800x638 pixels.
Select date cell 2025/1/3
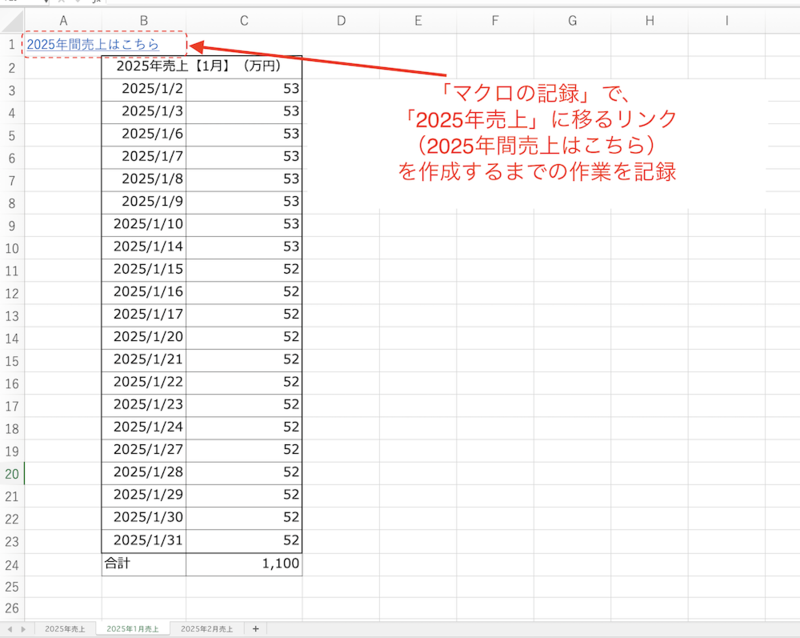(144, 112)
